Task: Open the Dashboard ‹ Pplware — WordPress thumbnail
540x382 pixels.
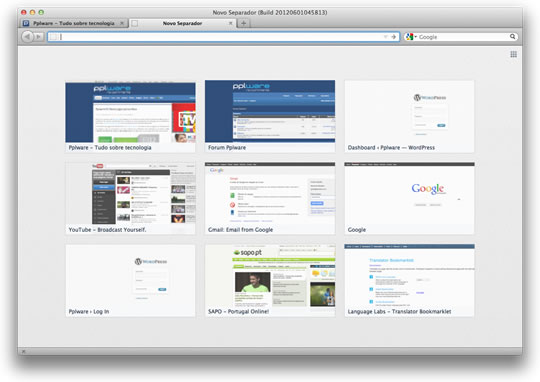Action: pos(409,116)
